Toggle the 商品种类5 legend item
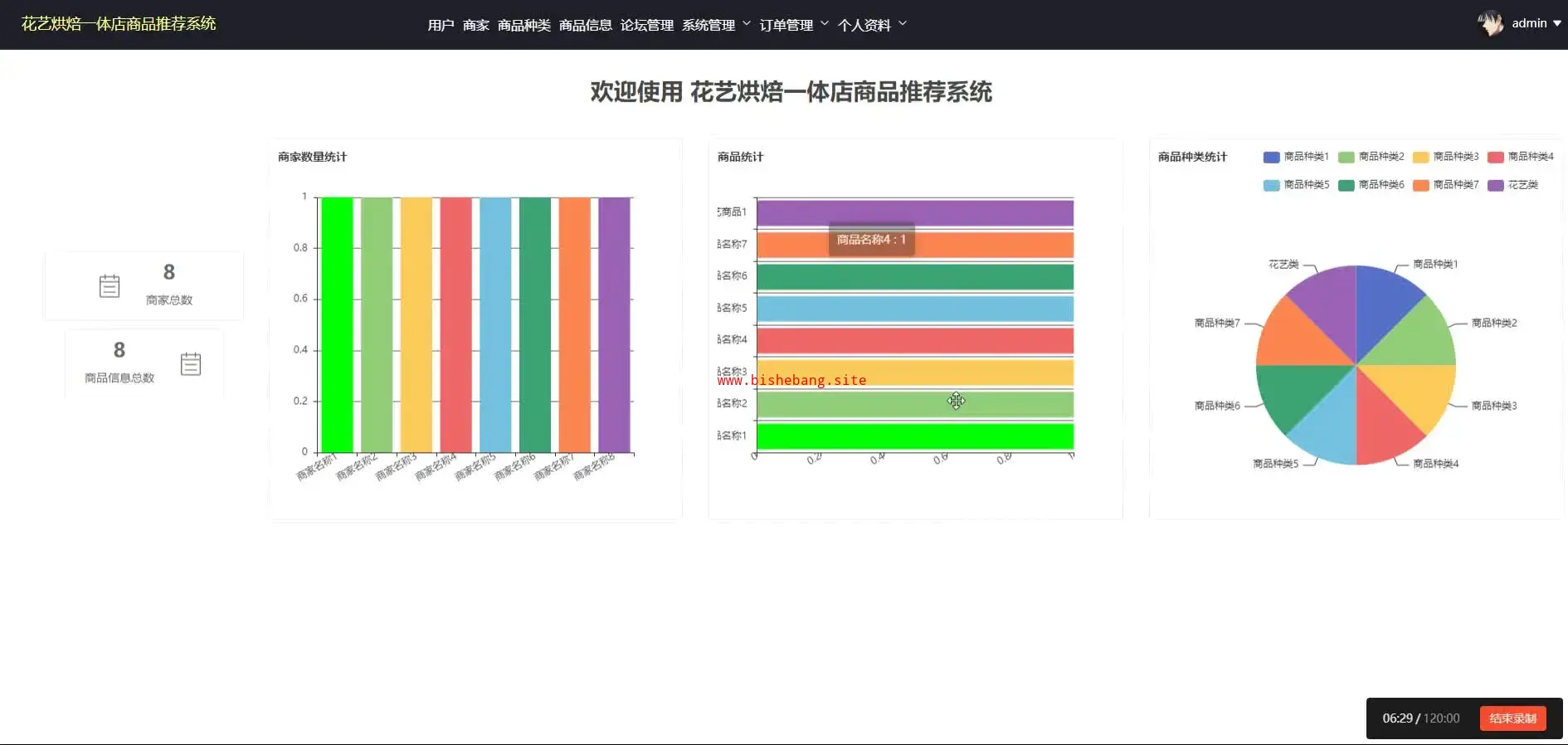 (1295, 185)
